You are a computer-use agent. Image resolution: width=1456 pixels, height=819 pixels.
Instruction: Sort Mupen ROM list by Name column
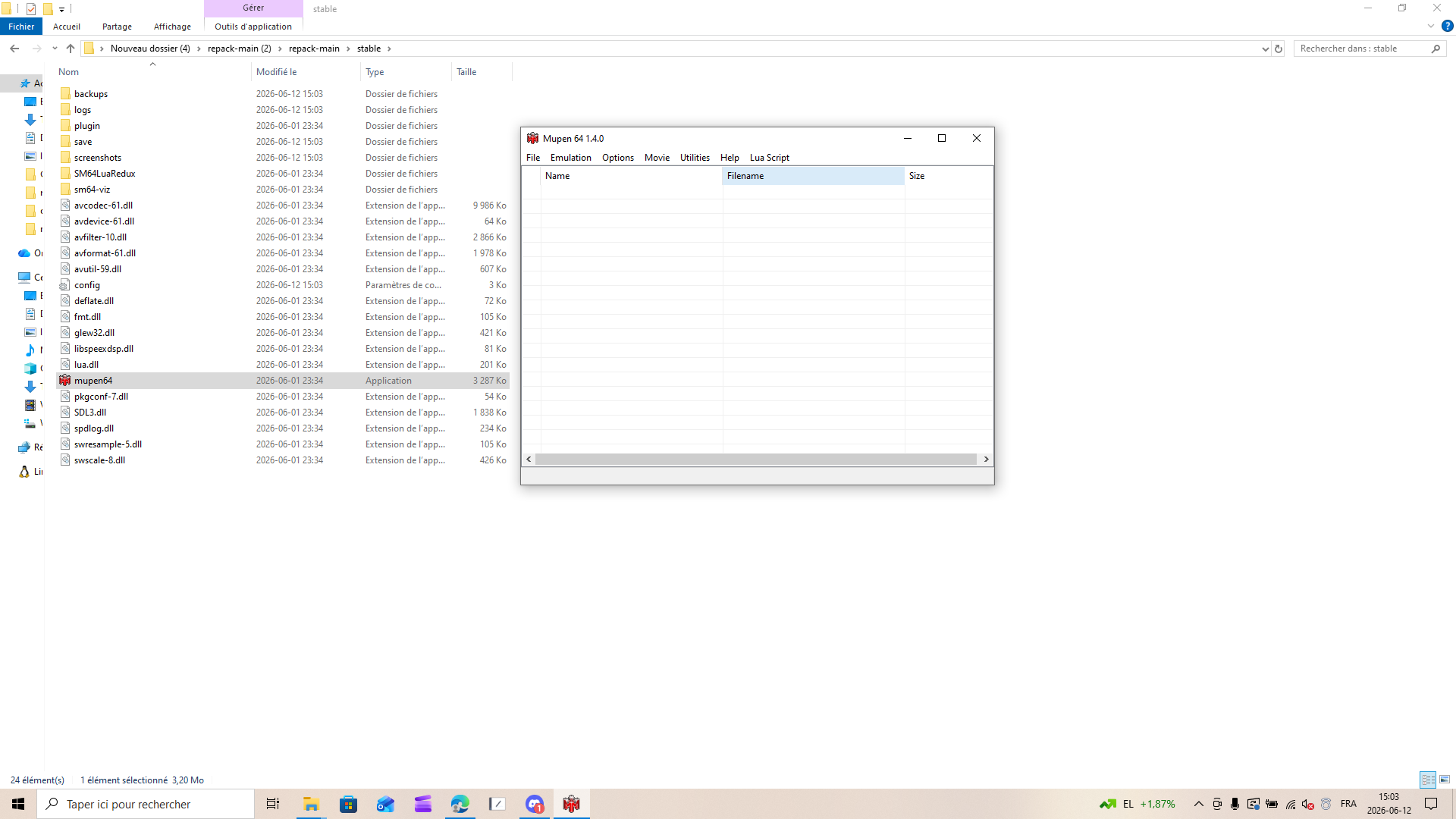coord(632,176)
